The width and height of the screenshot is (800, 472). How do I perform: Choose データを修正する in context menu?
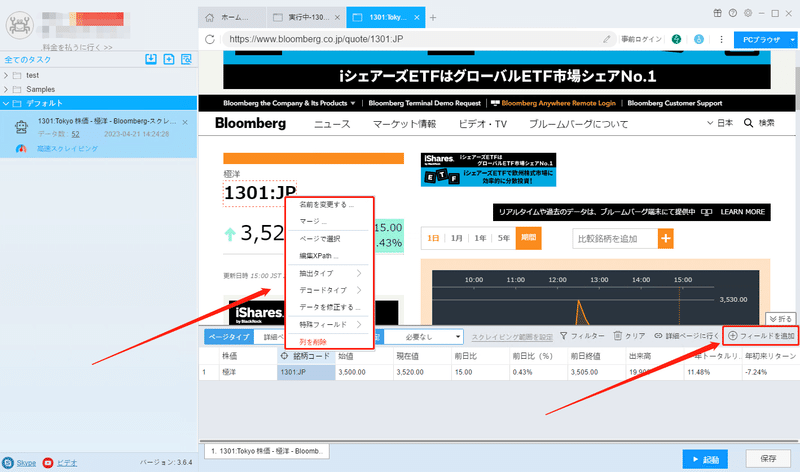(330, 307)
